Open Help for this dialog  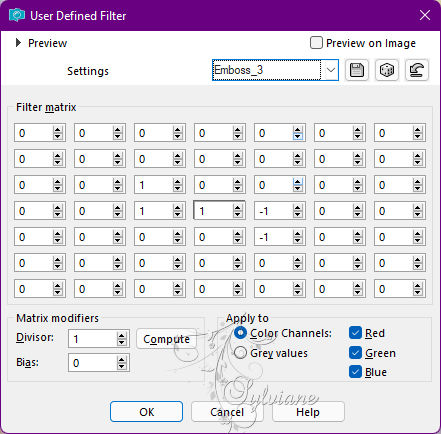coord(308,412)
